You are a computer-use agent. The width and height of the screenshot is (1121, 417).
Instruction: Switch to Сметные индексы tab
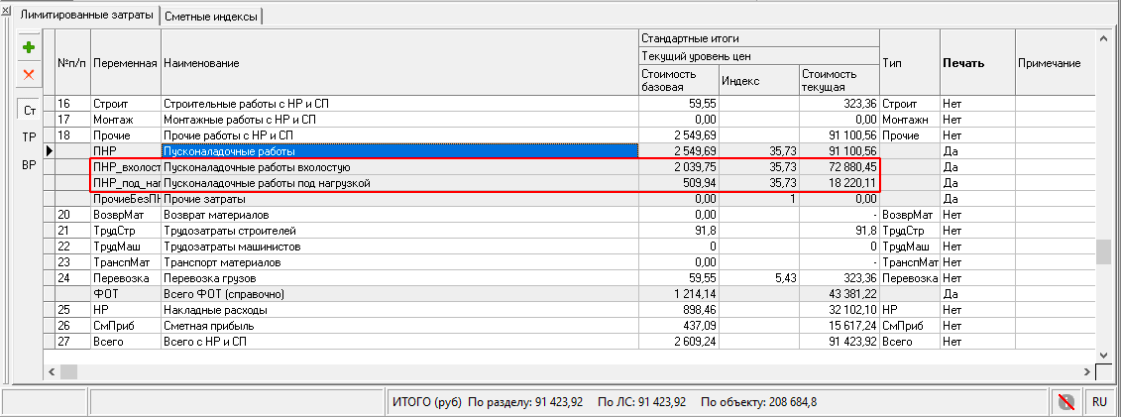tap(210, 17)
